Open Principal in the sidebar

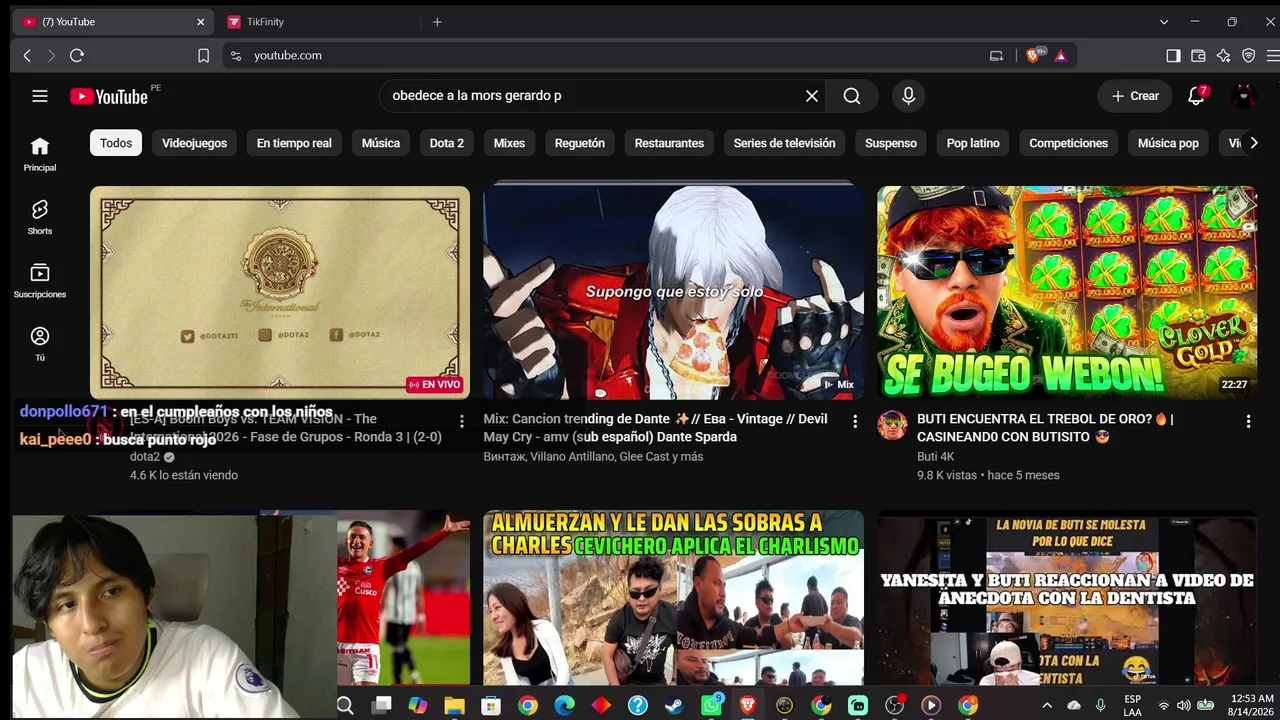click(40, 154)
